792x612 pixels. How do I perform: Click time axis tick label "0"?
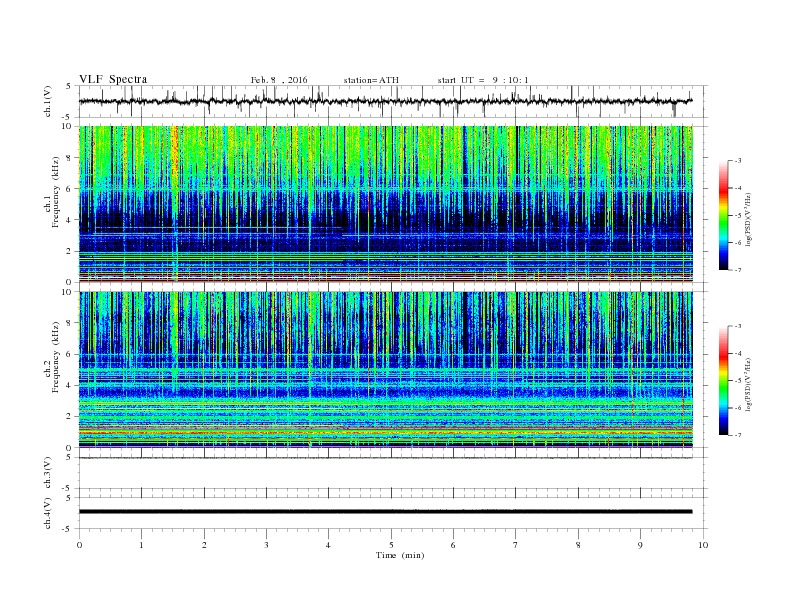79,545
